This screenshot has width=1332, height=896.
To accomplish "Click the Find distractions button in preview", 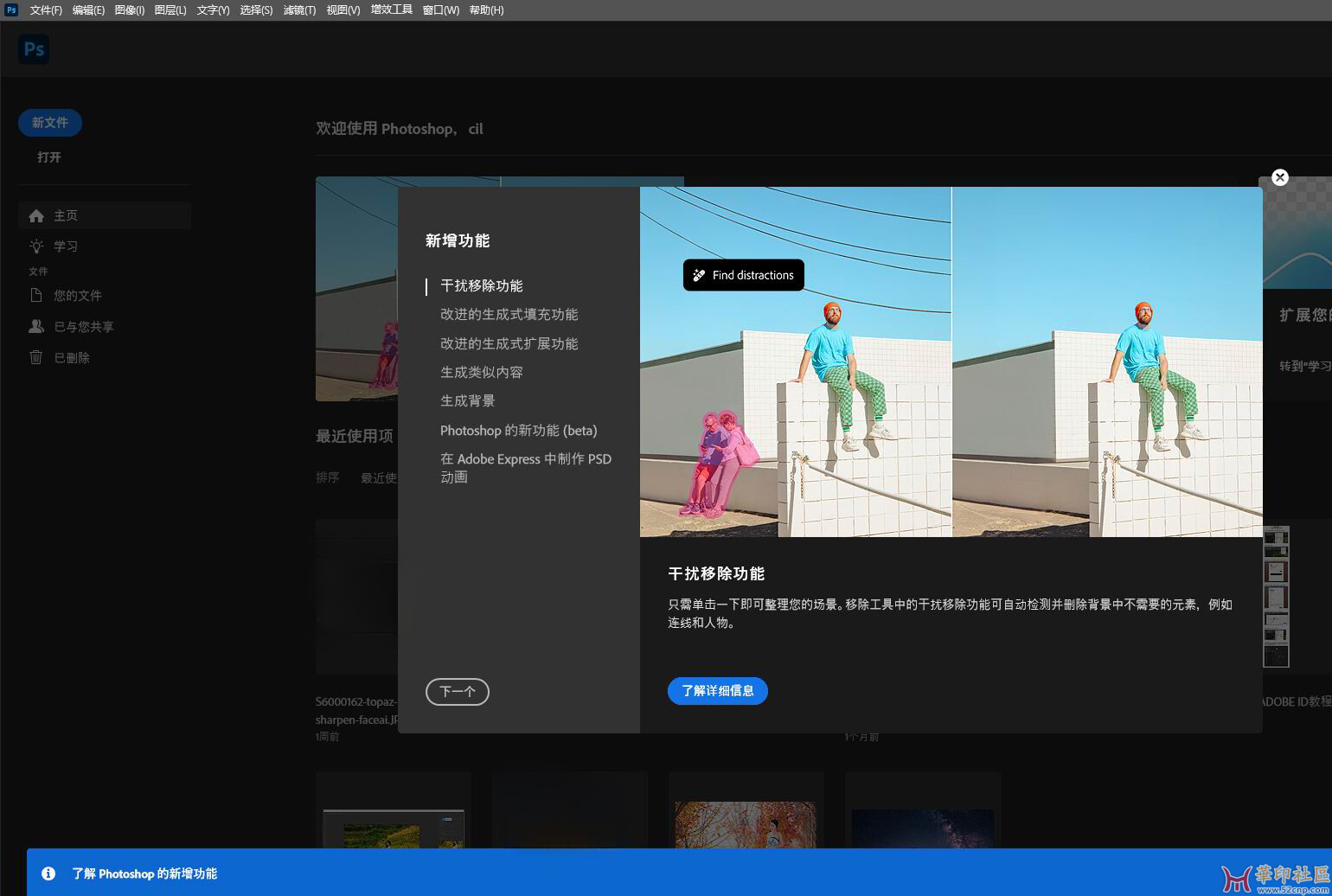I will [x=744, y=275].
